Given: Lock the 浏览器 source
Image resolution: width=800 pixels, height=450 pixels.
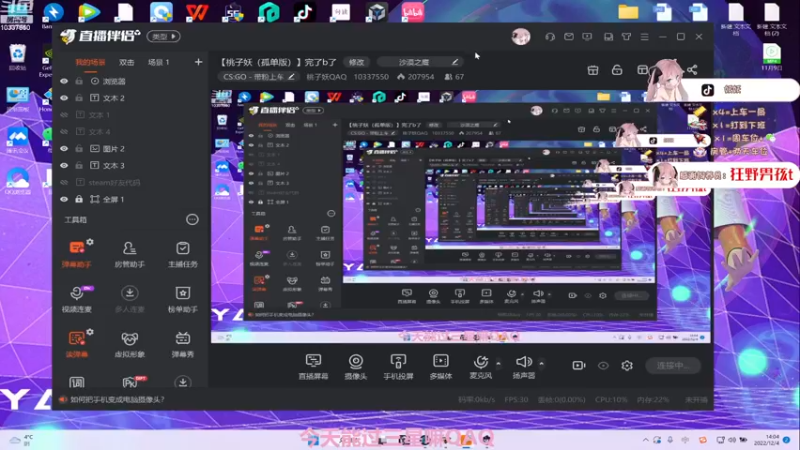Looking at the screenshot, I should click(79, 81).
